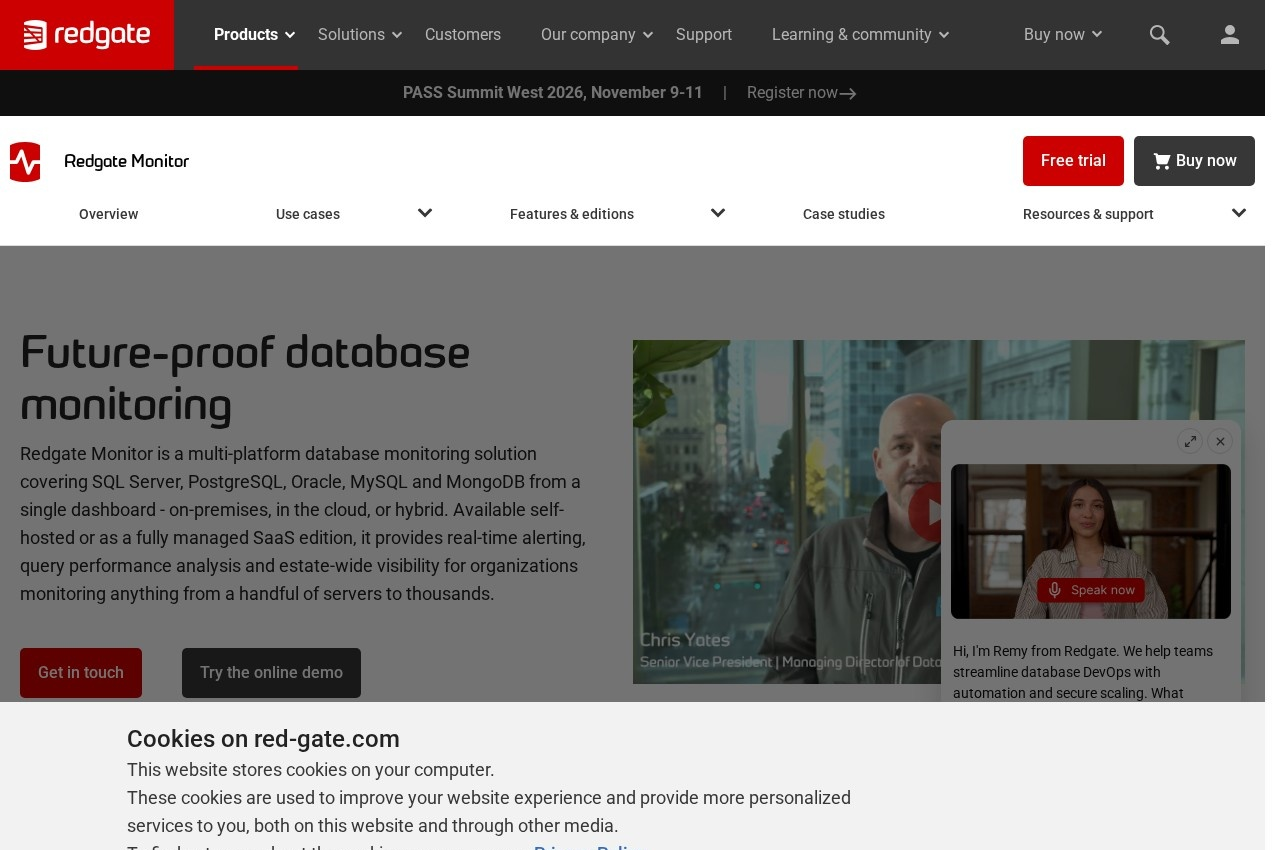
Task: Expand the Remy chat widget
Action: [1190, 441]
